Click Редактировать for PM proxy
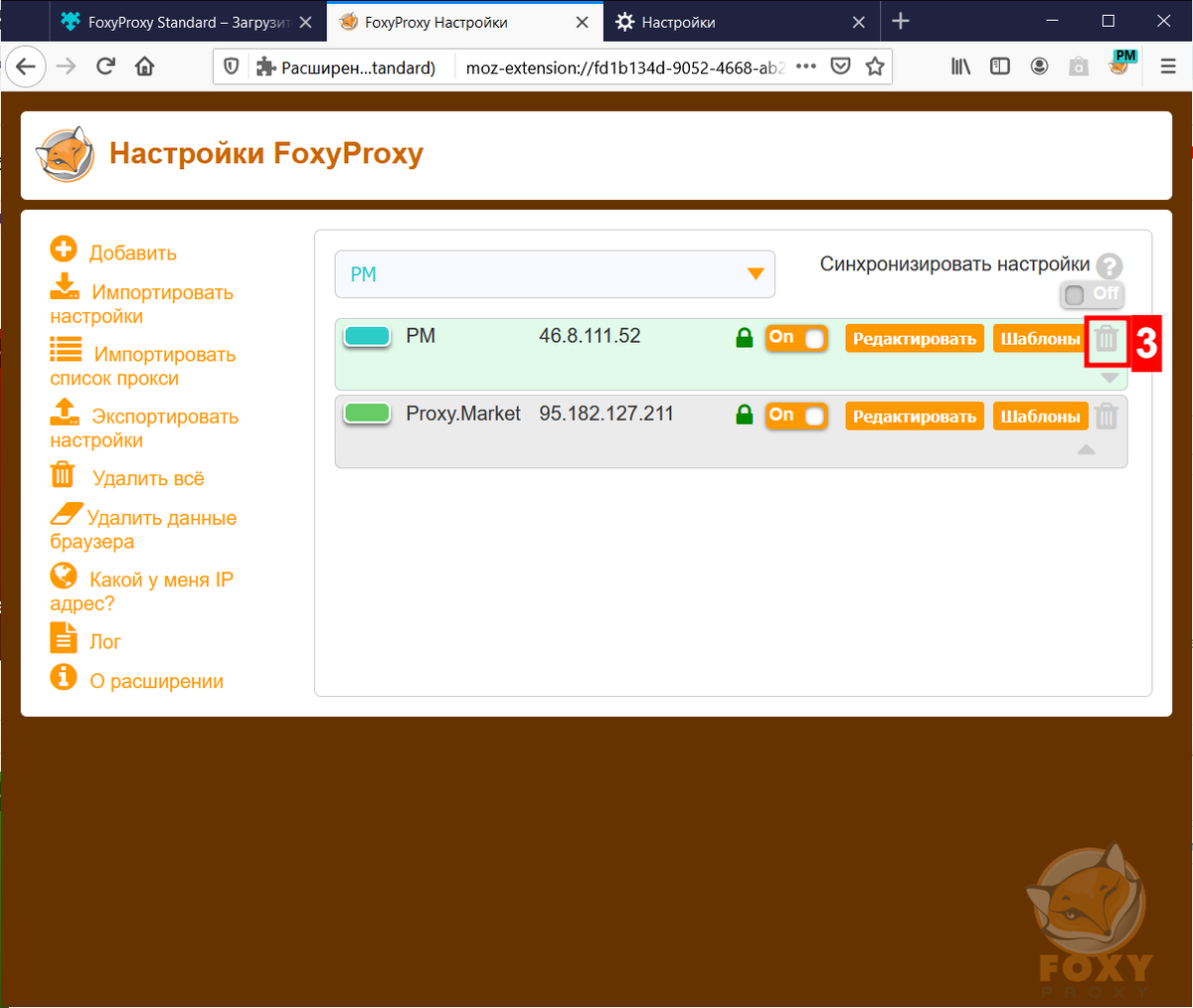This screenshot has width=1193, height=1008. tap(915, 339)
